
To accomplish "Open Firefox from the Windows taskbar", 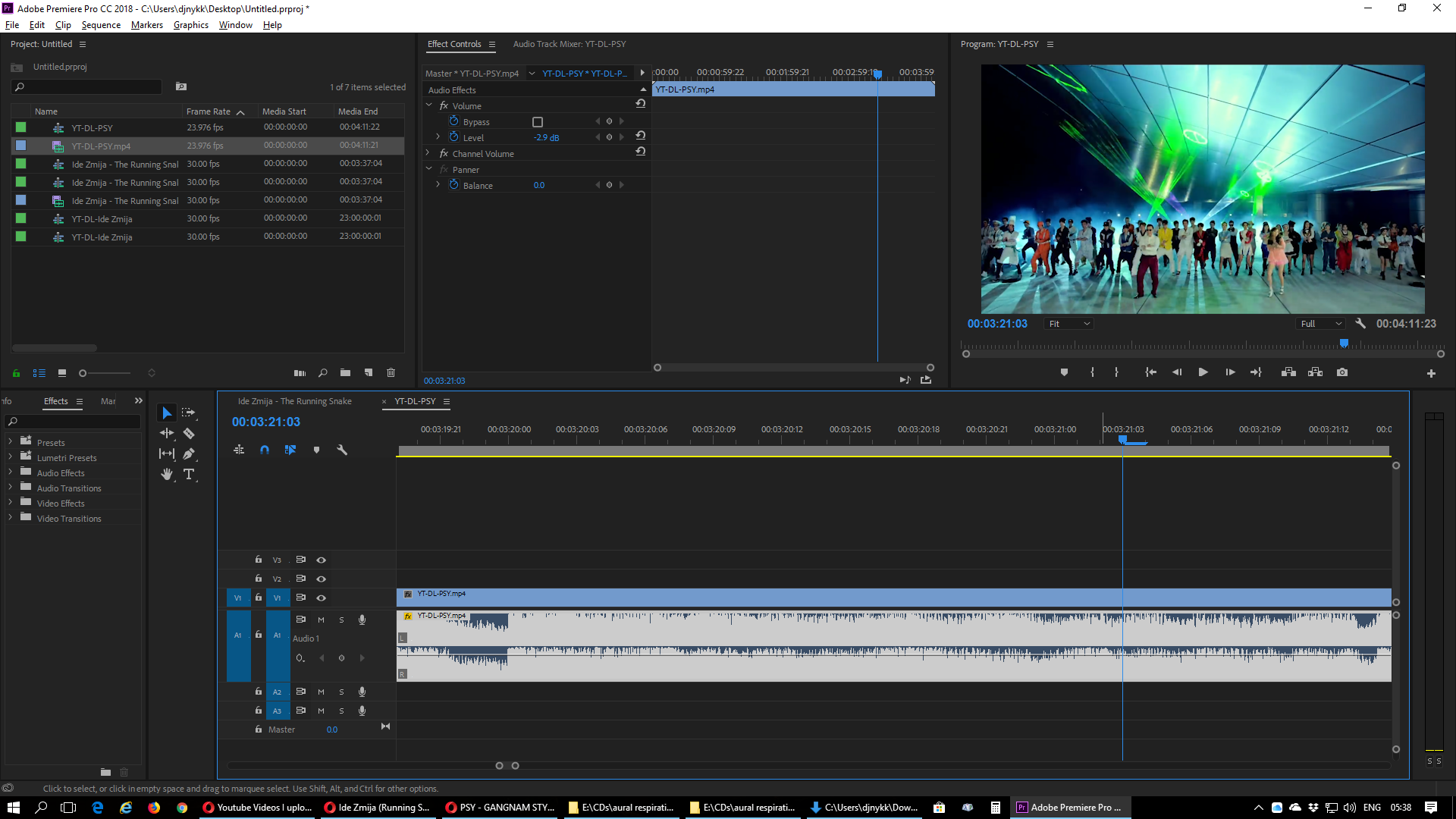I will 154,808.
